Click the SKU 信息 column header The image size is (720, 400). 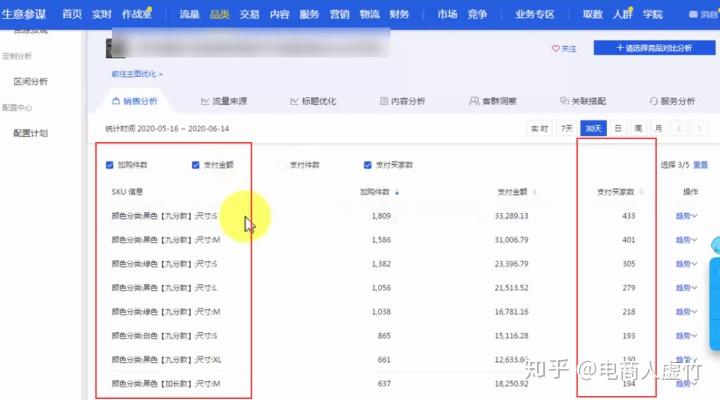[x=127, y=192]
